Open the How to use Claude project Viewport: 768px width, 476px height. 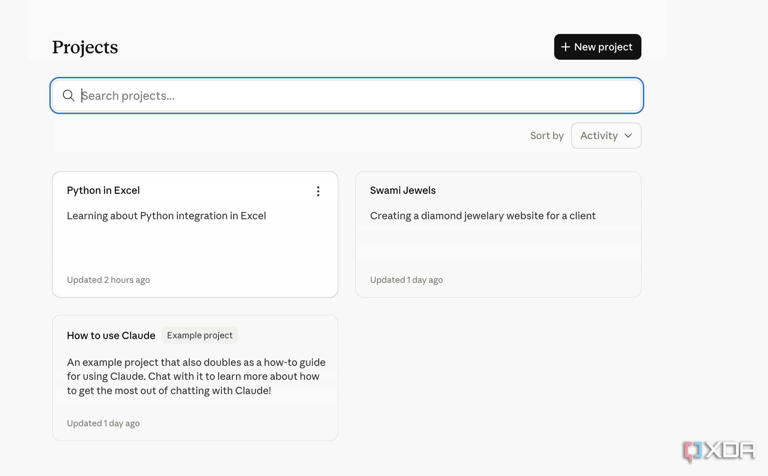point(111,335)
